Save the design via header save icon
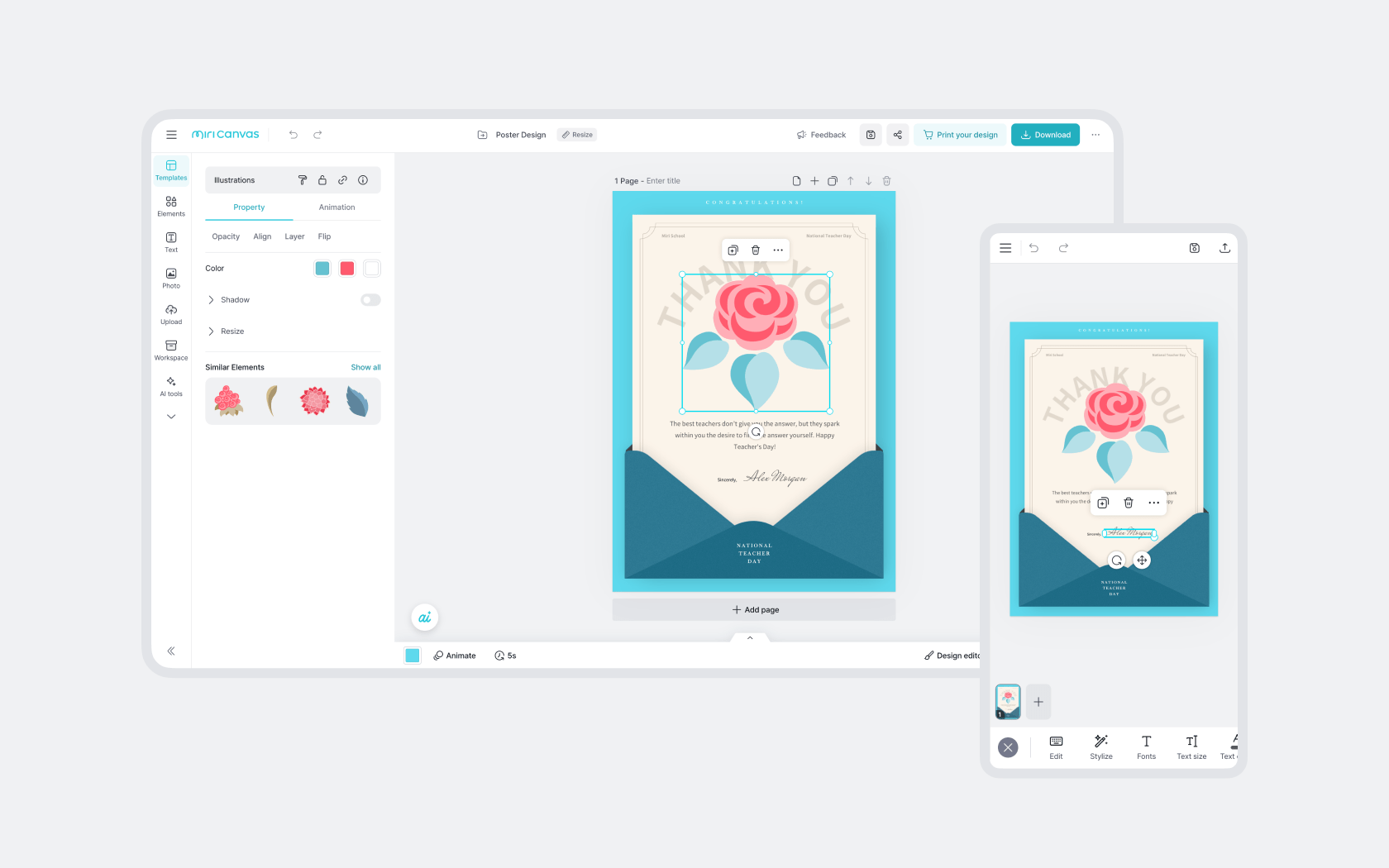The width and height of the screenshot is (1389, 868). pos(871,135)
